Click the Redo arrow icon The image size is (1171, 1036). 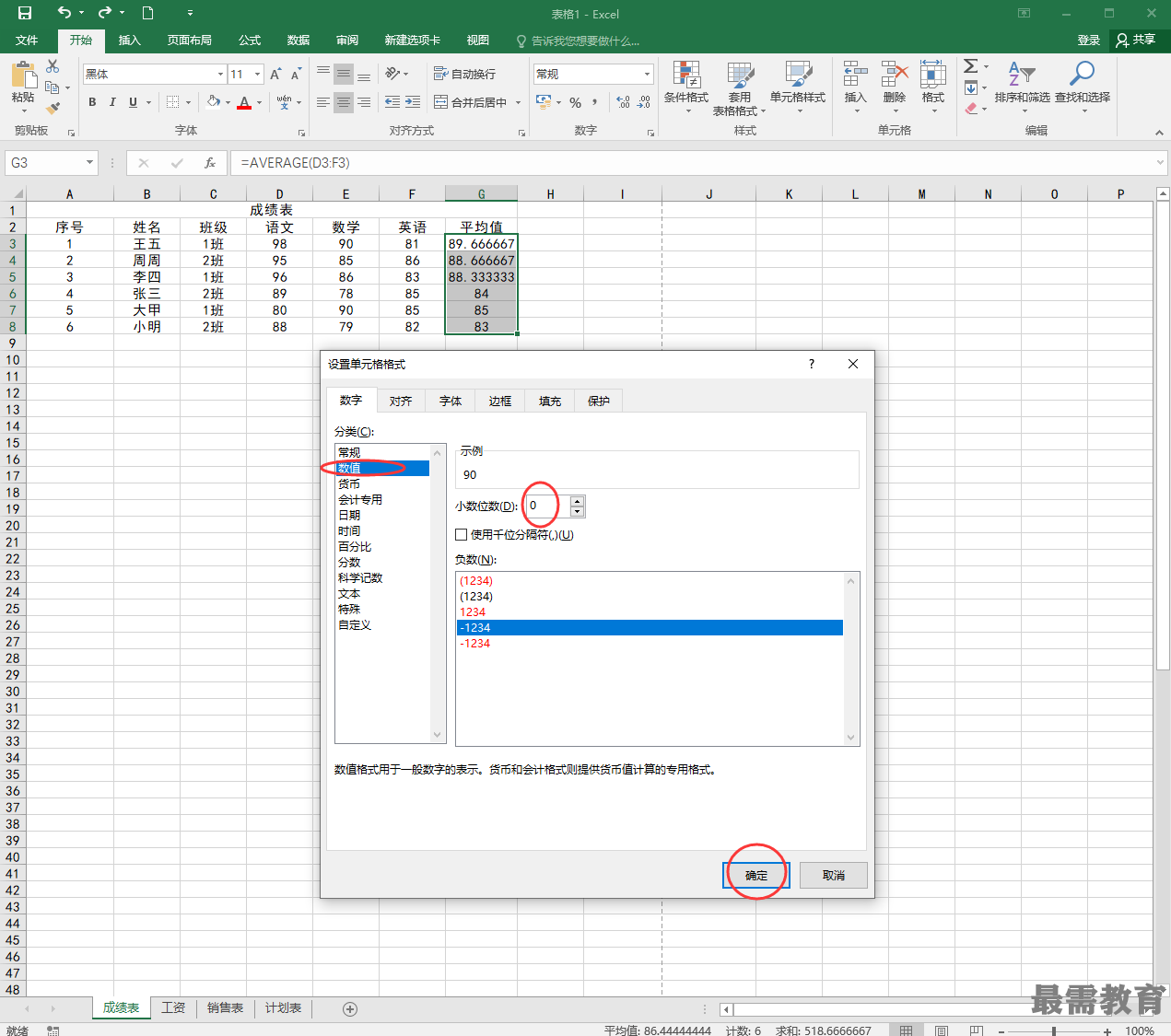coord(104,13)
